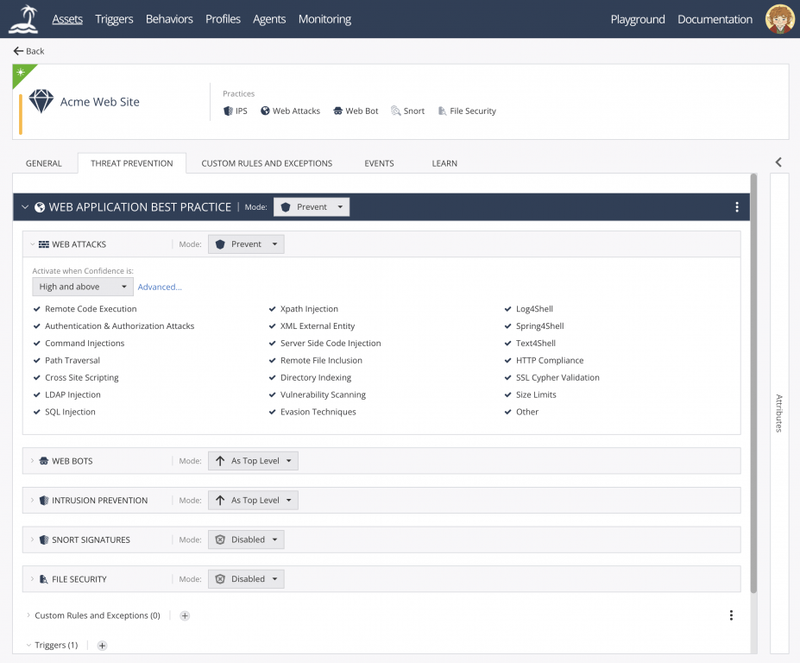This screenshot has height=663, width=800.
Task: Collapse Web Application Best Practice section chevron
Action: click(x=24, y=207)
